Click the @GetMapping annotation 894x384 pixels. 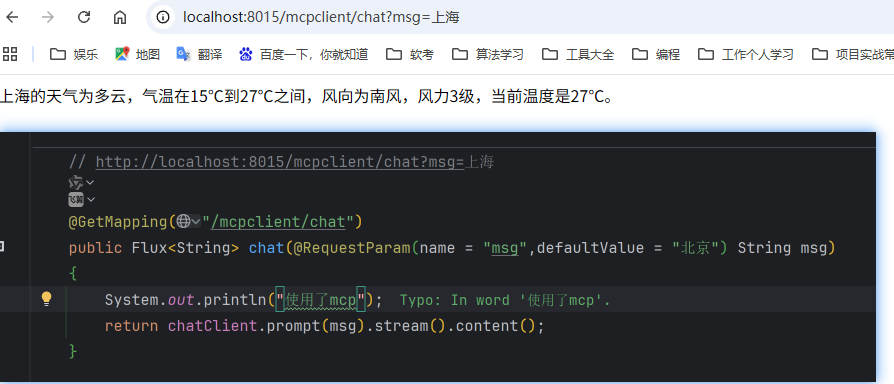(118, 221)
